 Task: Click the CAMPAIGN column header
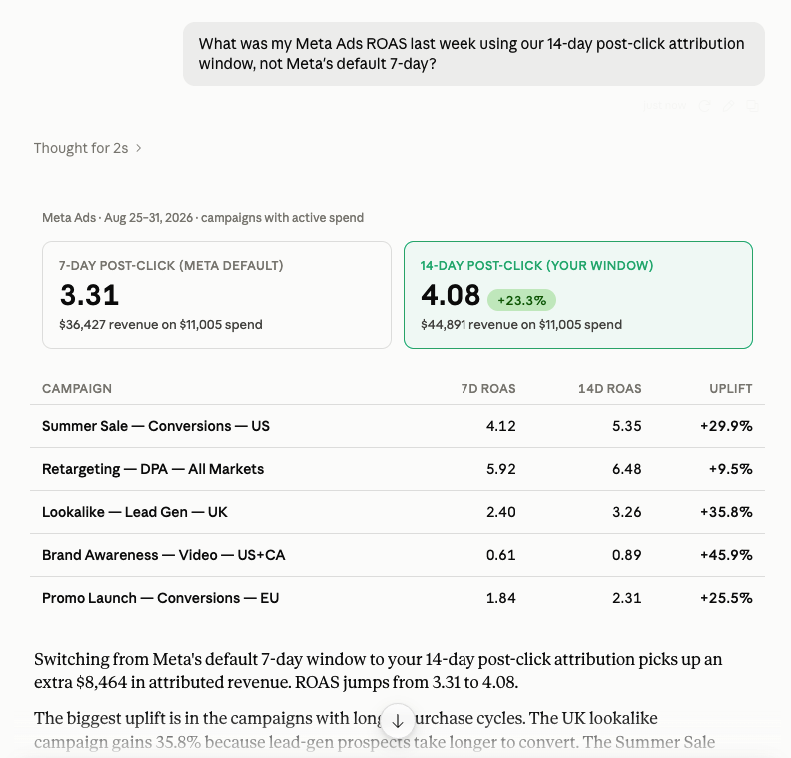point(77,389)
